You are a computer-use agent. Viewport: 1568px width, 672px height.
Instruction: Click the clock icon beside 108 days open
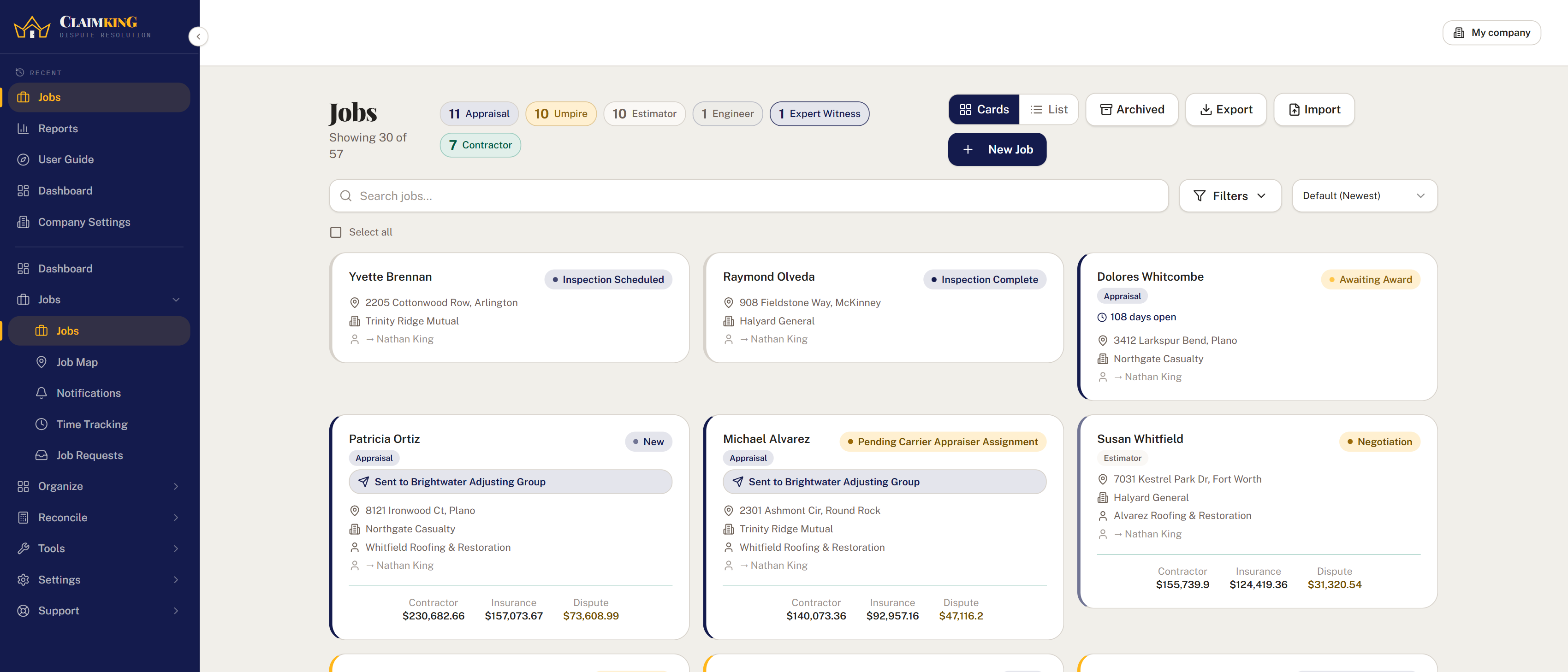coord(1102,318)
